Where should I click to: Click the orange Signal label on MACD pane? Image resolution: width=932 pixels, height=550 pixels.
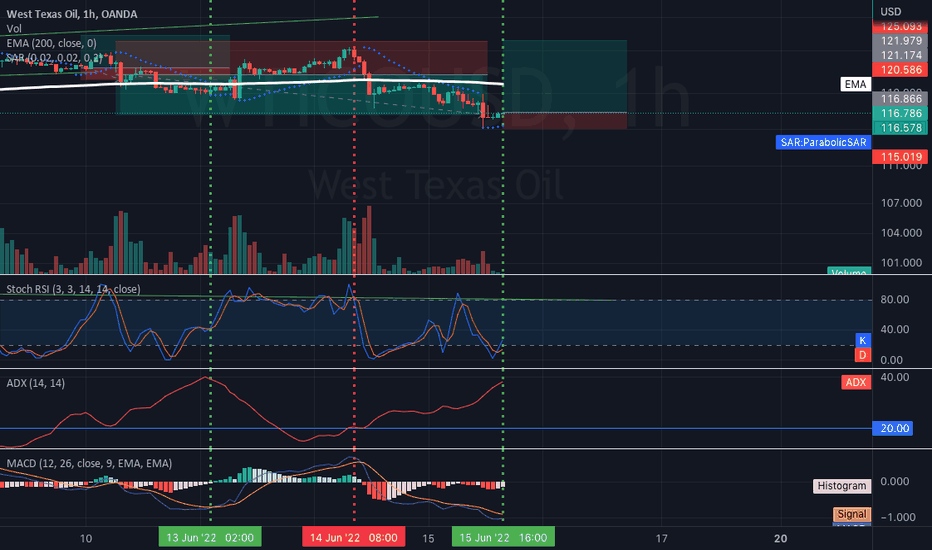(x=852, y=514)
